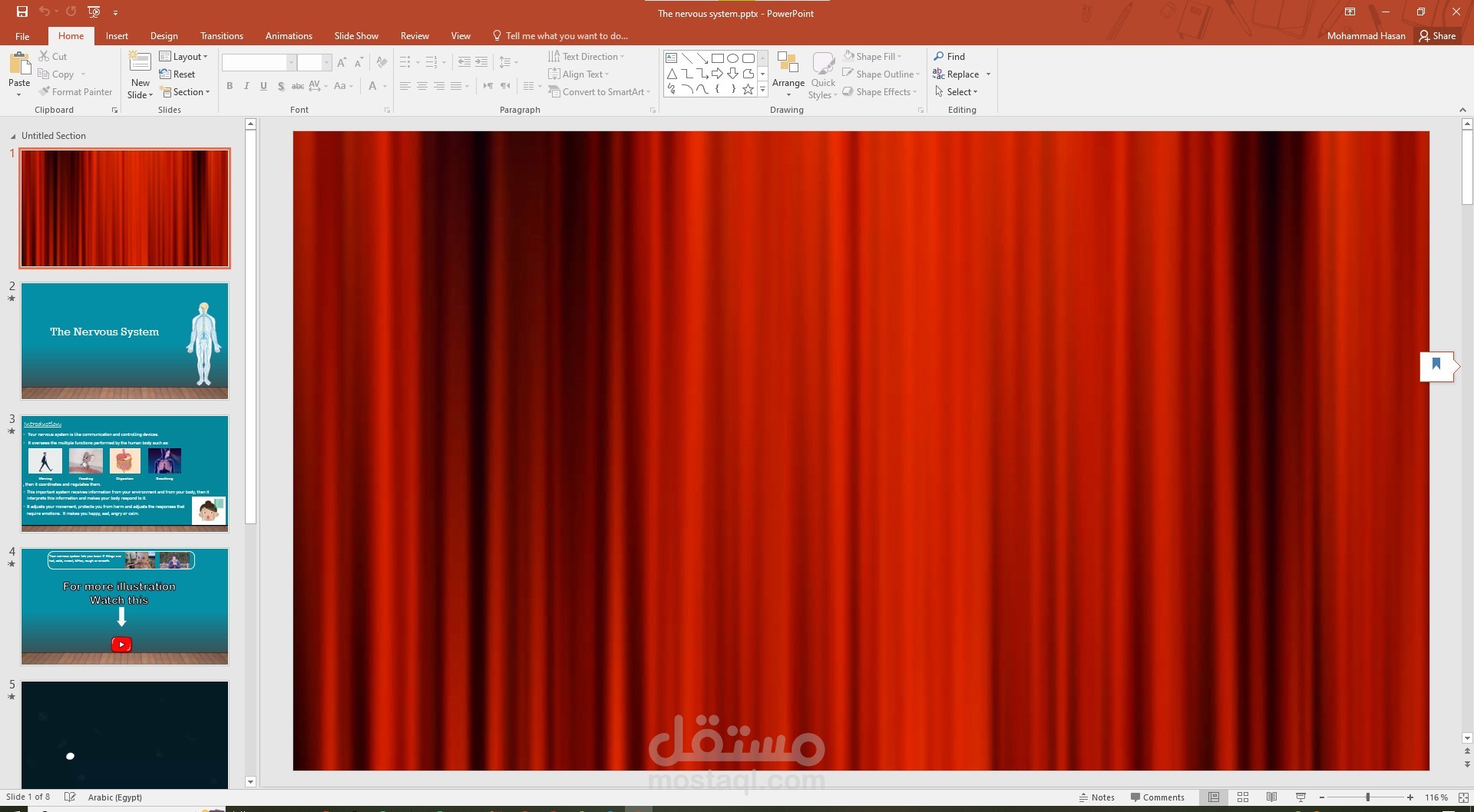Open Arrange objects menu
The image size is (1474, 812).
pyautogui.click(x=788, y=74)
